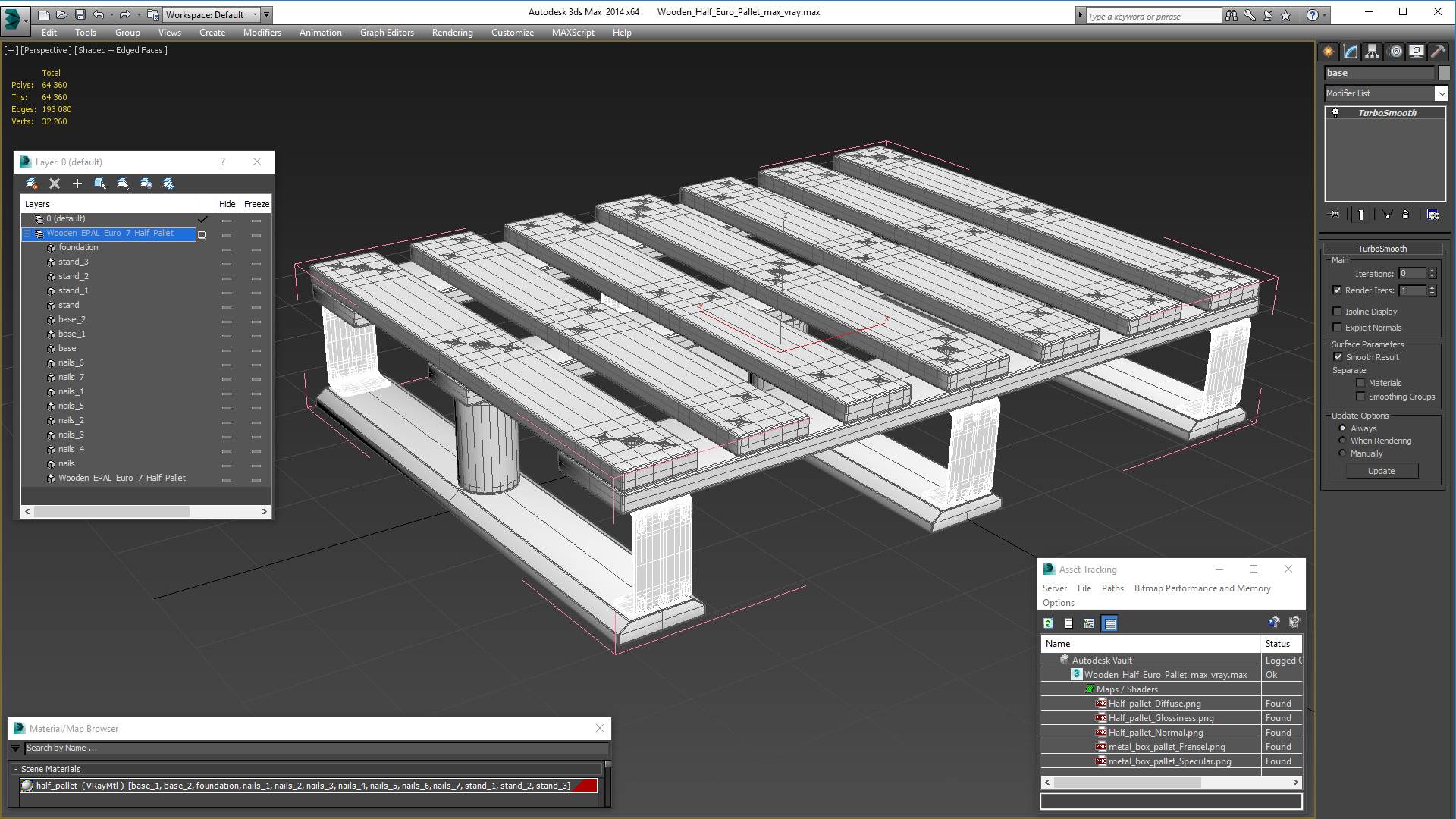1456x819 pixels.
Task: Click the Freeze column header in Layer dialog
Action: [x=256, y=204]
